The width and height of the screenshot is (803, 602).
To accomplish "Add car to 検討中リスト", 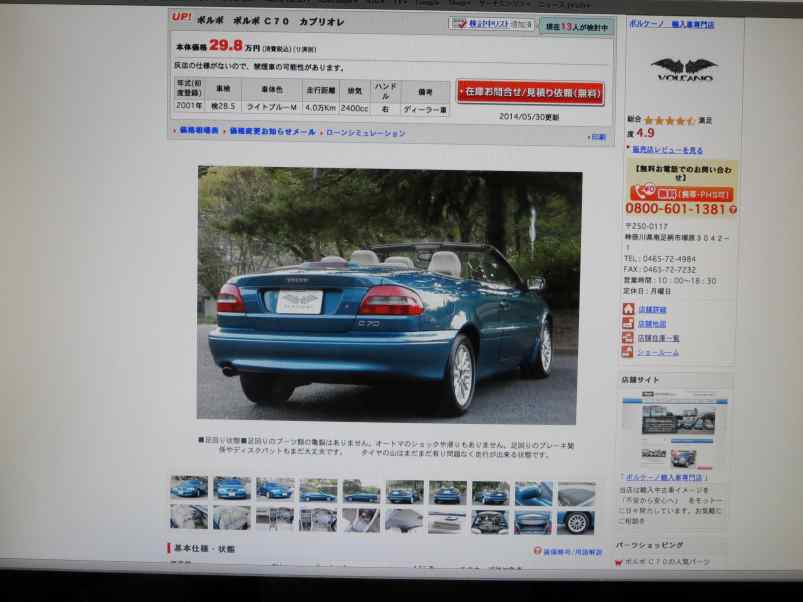I will click(x=492, y=24).
